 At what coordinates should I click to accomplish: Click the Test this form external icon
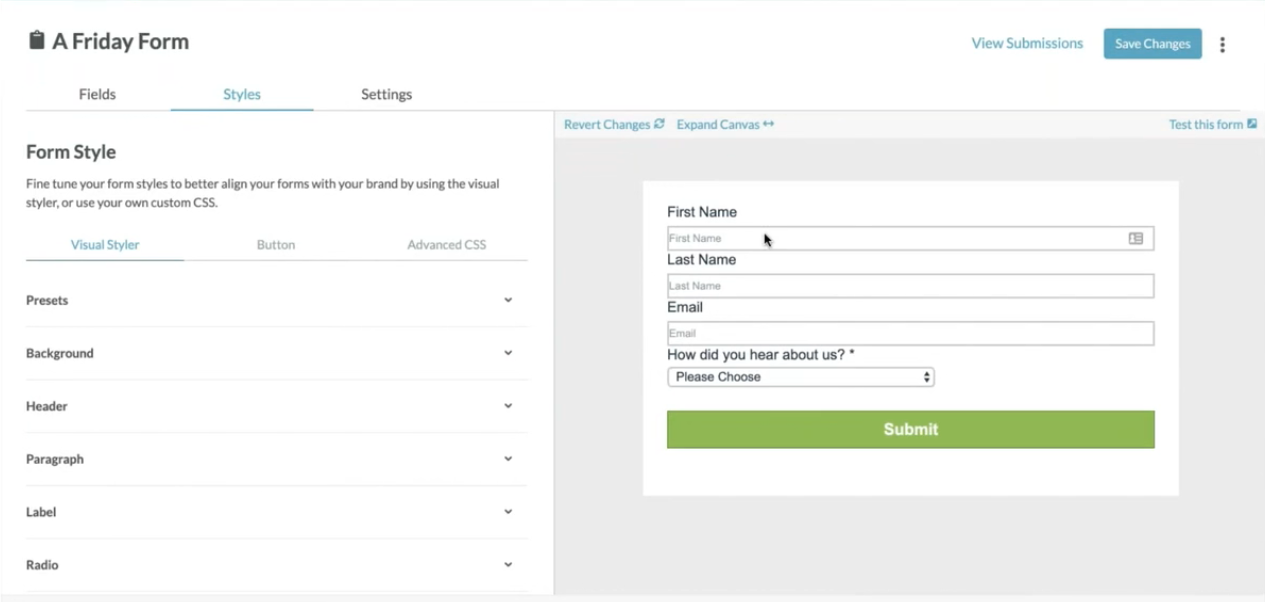(1252, 124)
